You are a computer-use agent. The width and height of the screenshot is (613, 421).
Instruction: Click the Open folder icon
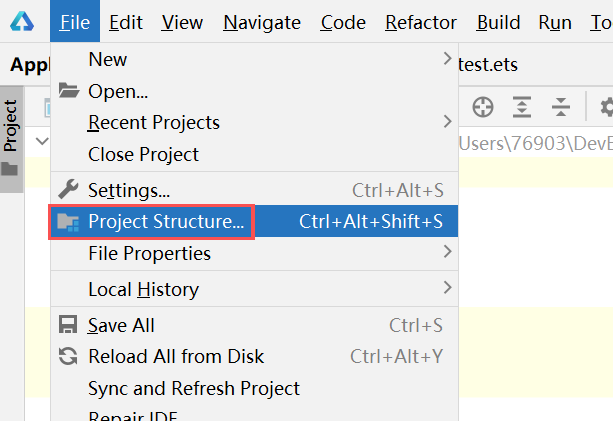coord(69,91)
